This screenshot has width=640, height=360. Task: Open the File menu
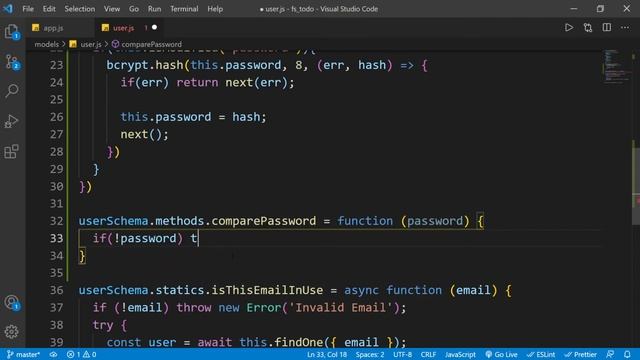coord(28,9)
